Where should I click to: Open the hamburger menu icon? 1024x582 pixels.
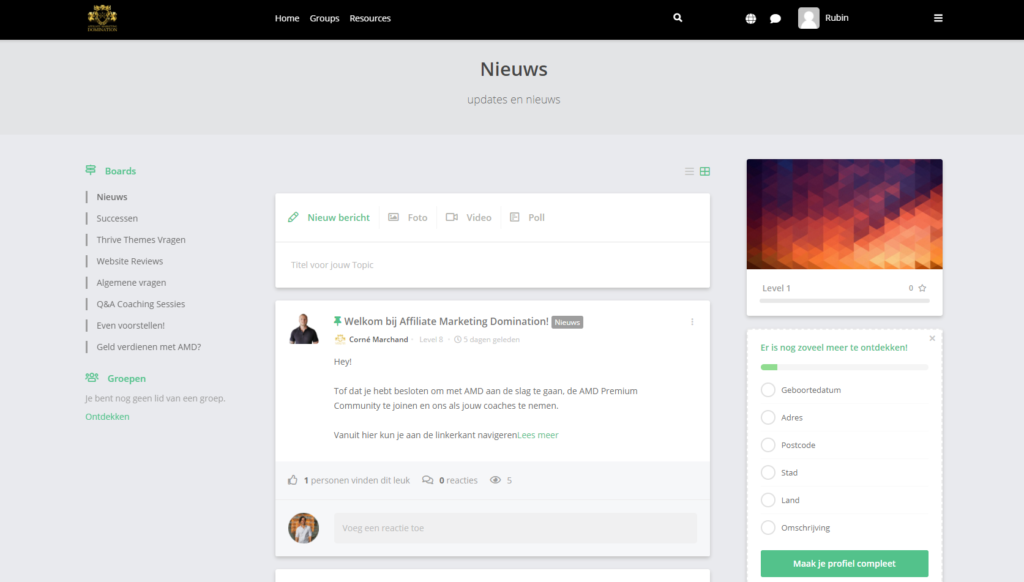[x=938, y=18]
